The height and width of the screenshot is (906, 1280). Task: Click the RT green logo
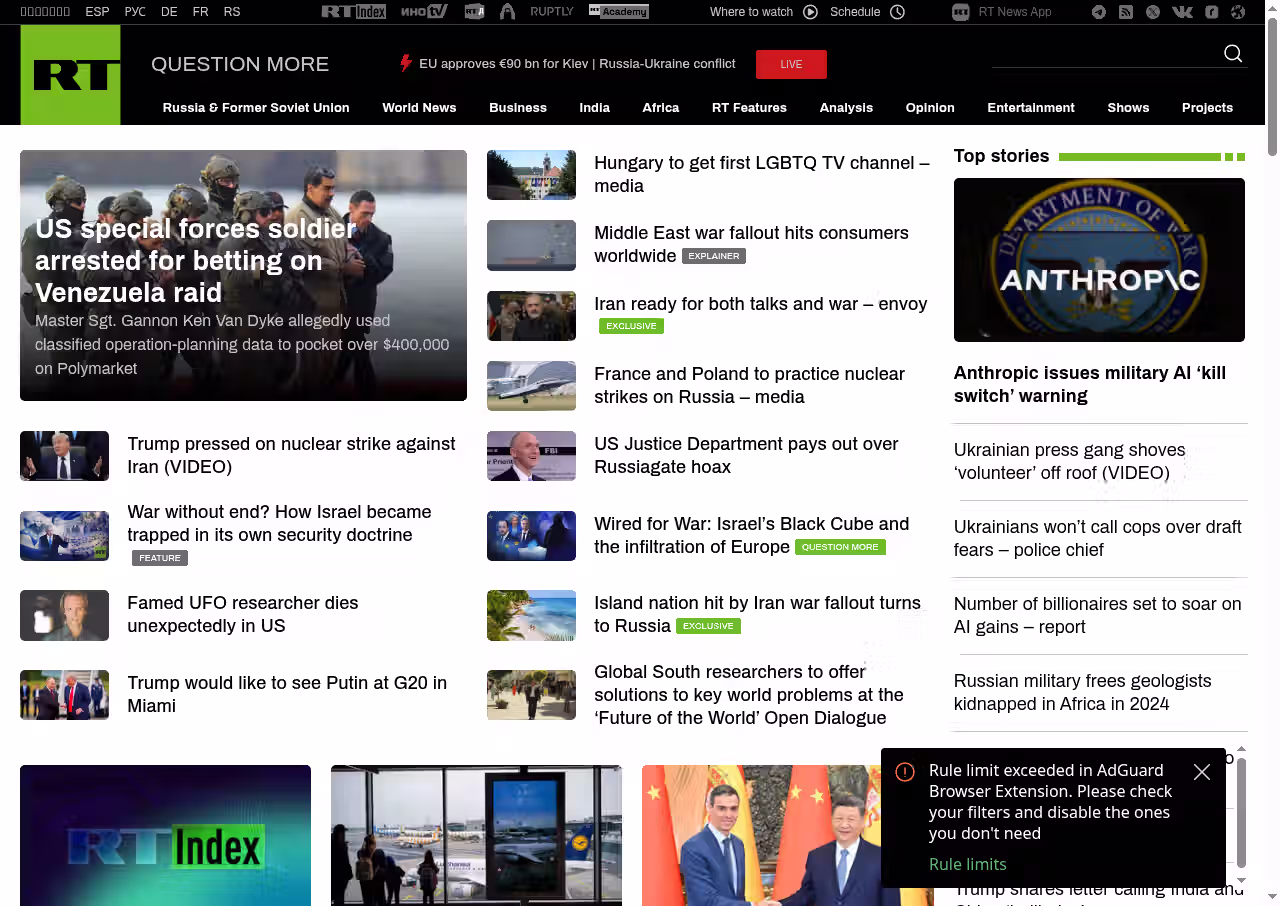click(x=70, y=75)
